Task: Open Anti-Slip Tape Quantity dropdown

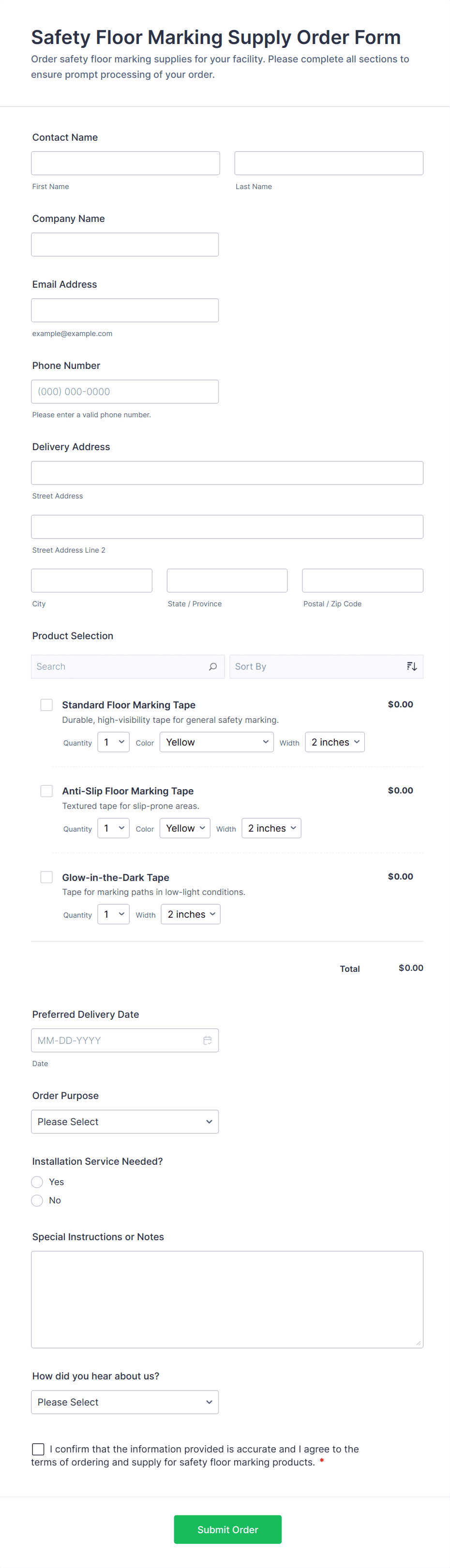Action: (x=113, y=828)
